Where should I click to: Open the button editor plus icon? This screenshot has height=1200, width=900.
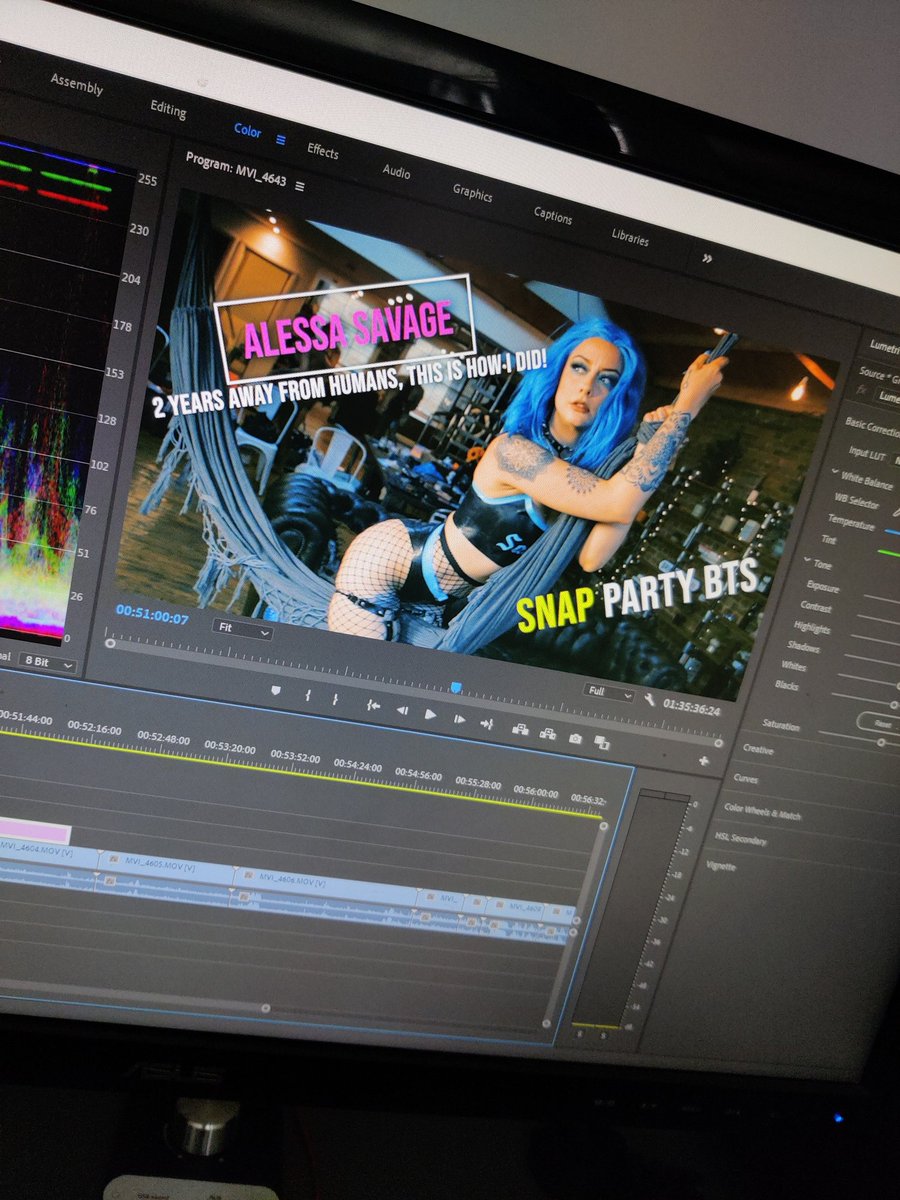703,761
